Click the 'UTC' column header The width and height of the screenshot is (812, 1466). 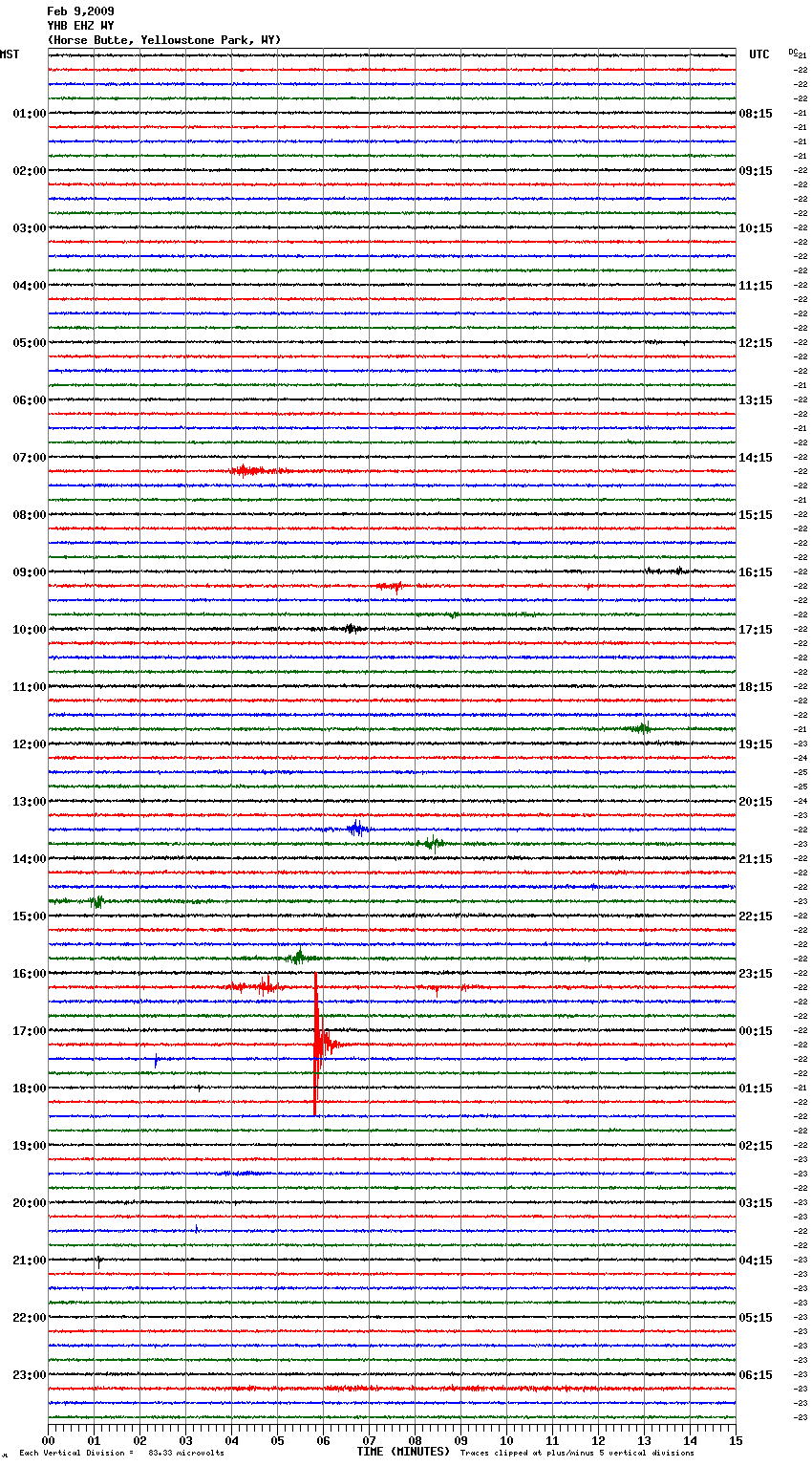click(x=759, y=54)
